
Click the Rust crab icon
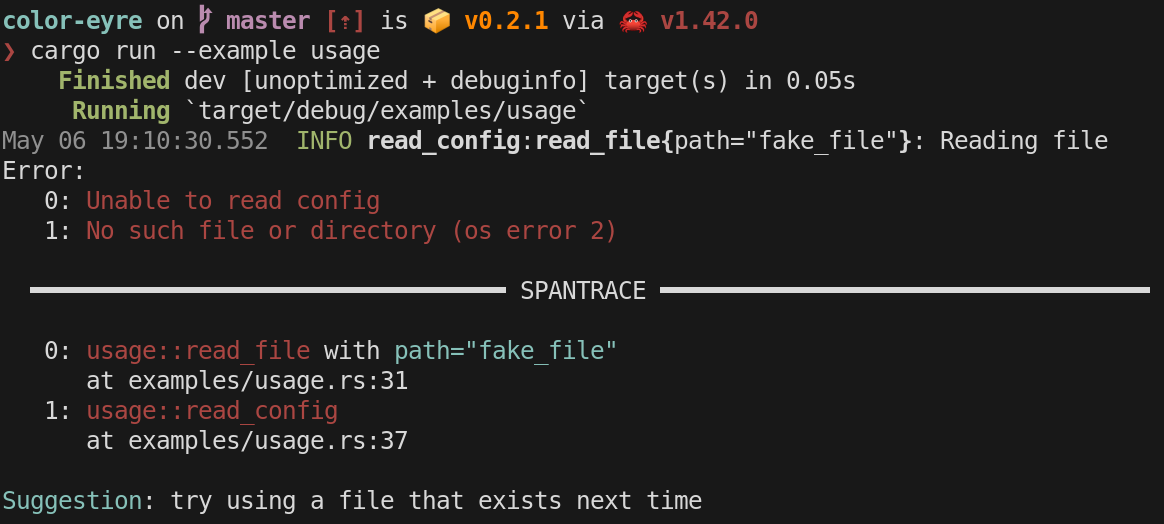632,20
